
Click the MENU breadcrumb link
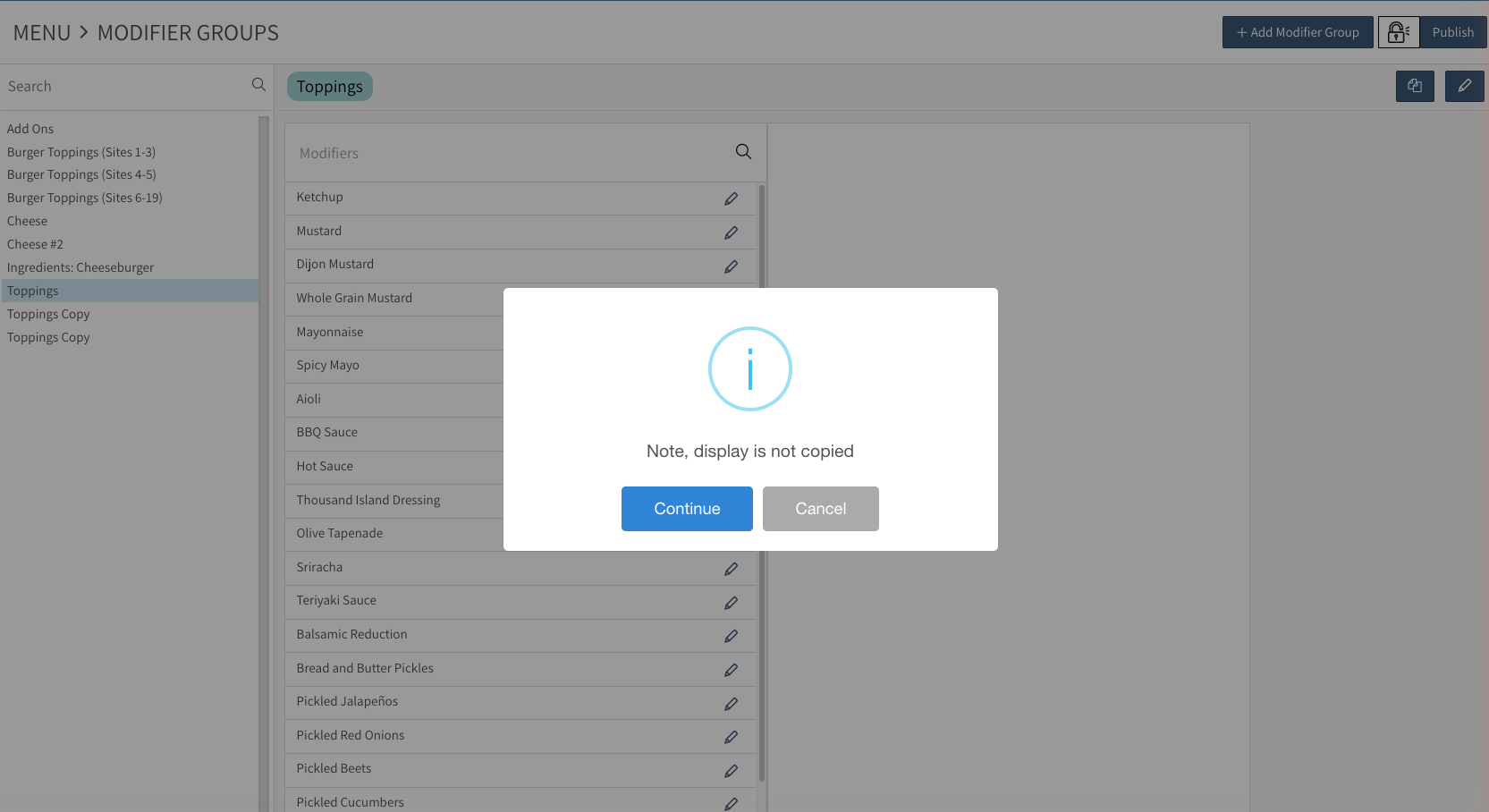[x=42, y=33]
